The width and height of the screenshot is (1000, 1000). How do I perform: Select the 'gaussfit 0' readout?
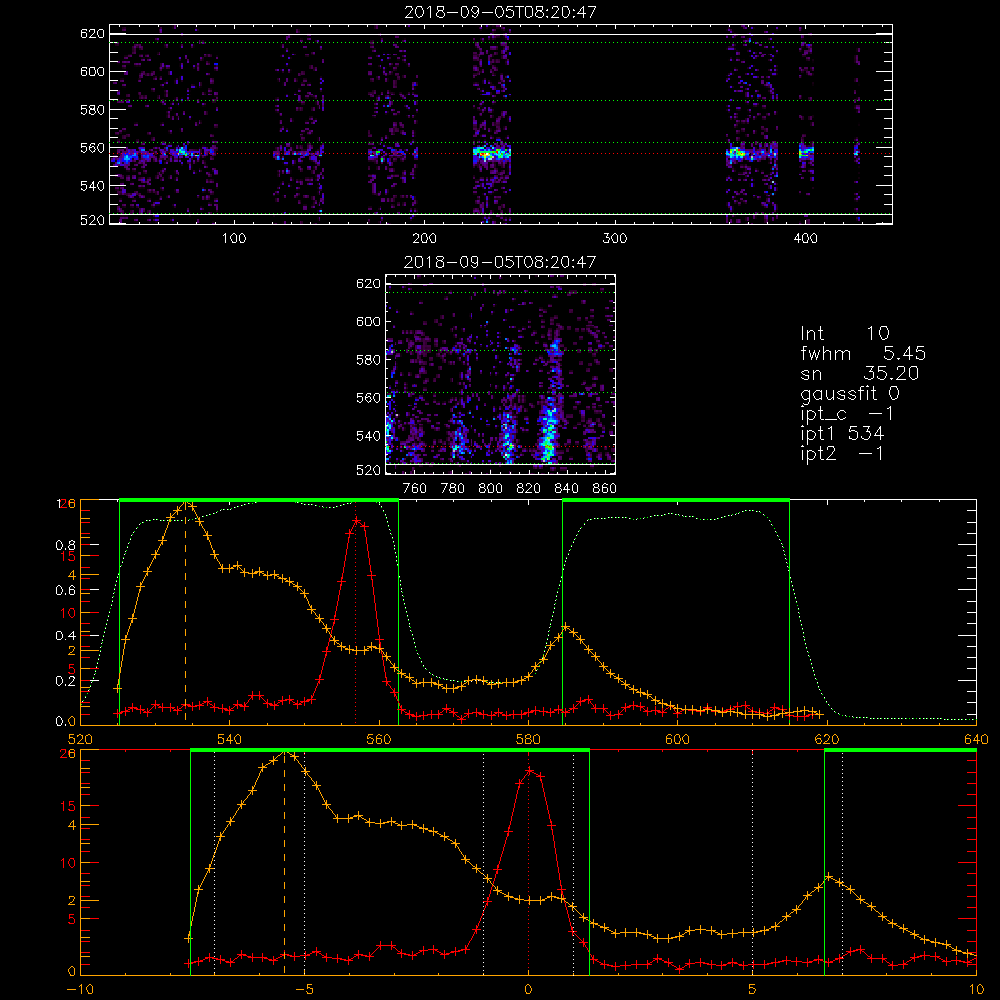tap(850, 394)
